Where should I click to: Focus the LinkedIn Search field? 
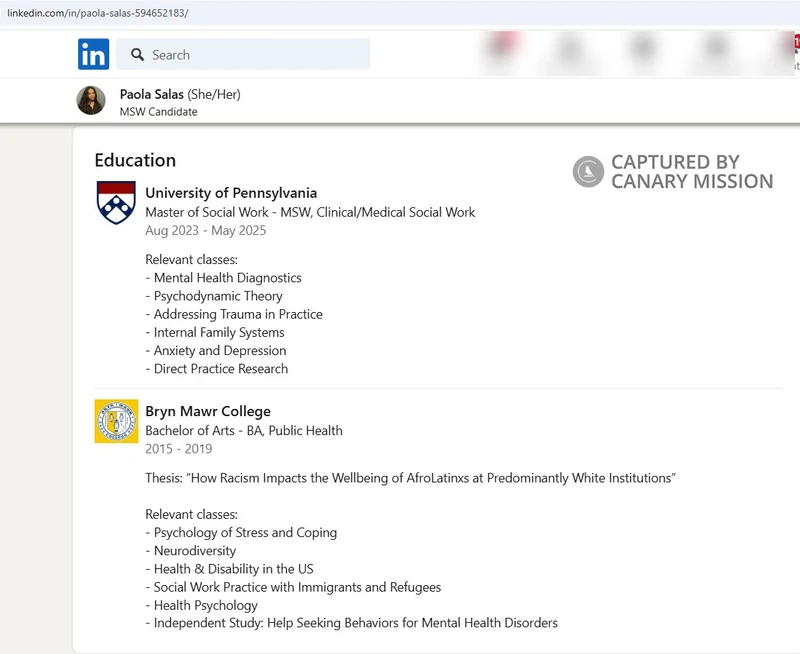point(243,54)
